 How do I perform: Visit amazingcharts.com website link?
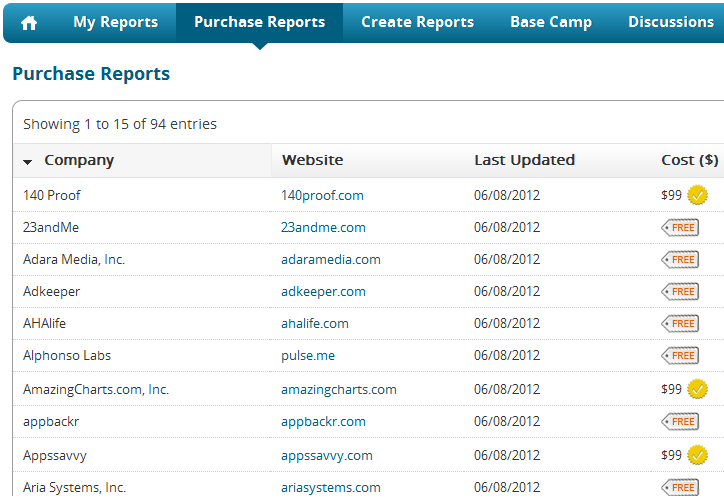pyautogui.click(x=338, y=389)
